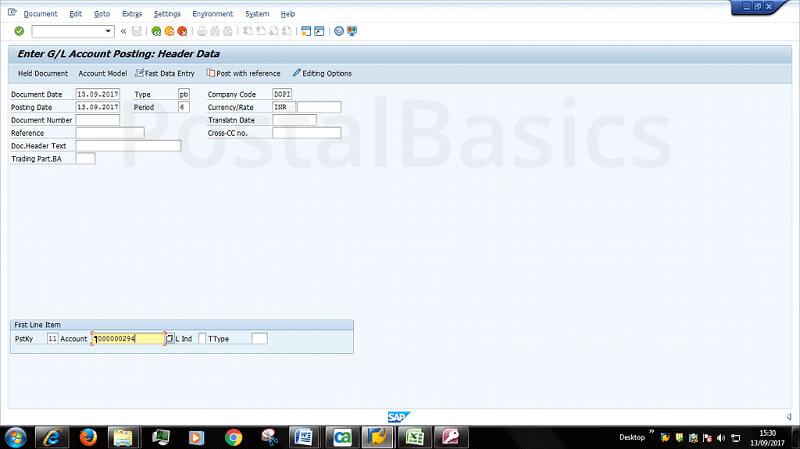Click the green Enter checkmark icon

(19, 31)
